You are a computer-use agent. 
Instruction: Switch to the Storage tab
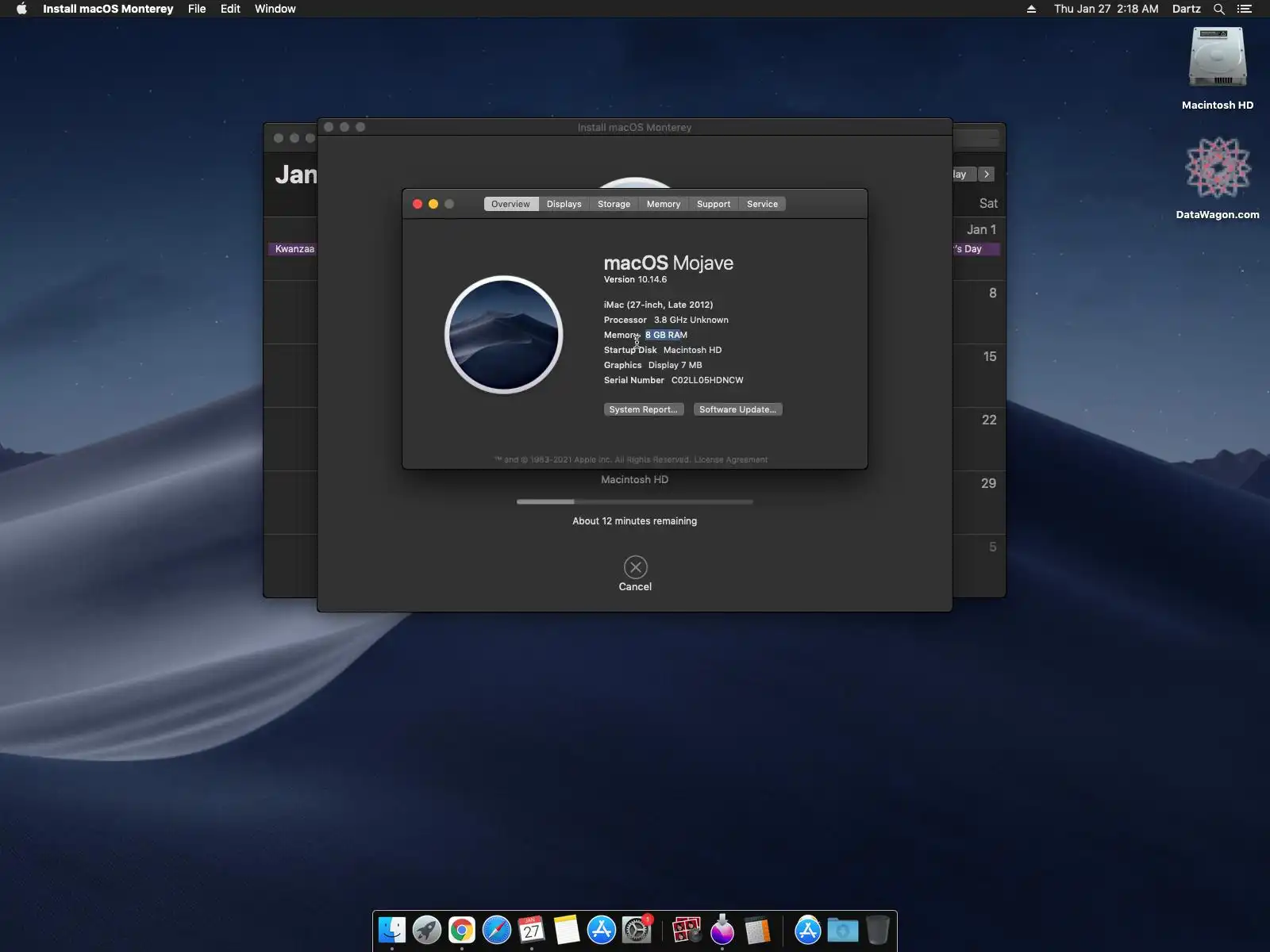(614, 204)
